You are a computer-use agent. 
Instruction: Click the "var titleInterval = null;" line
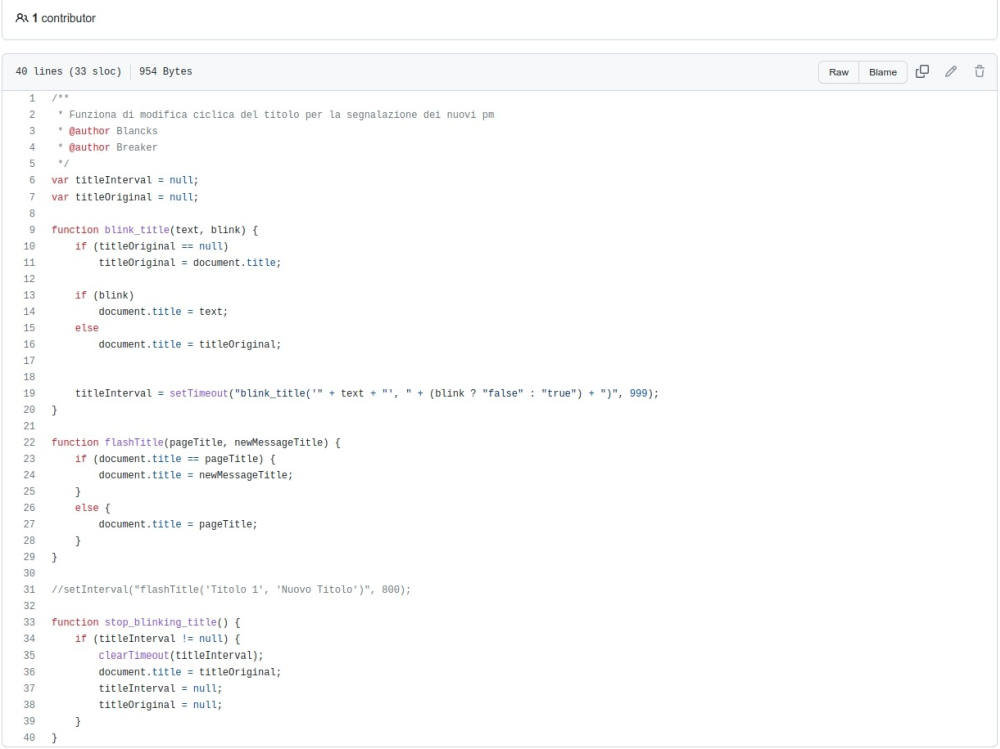pos(125,181)
